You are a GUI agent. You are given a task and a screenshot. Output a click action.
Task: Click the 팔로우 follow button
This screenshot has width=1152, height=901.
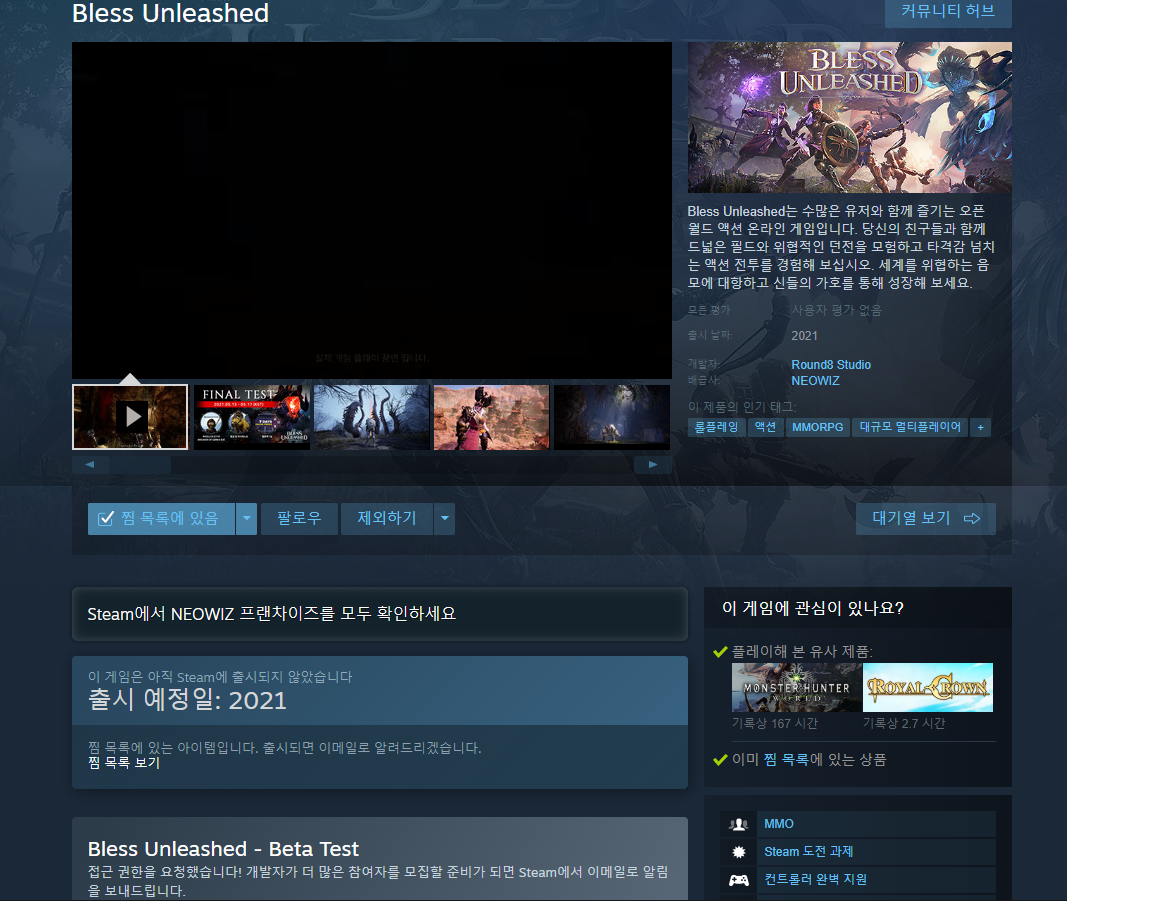click(x=299, y=519)
